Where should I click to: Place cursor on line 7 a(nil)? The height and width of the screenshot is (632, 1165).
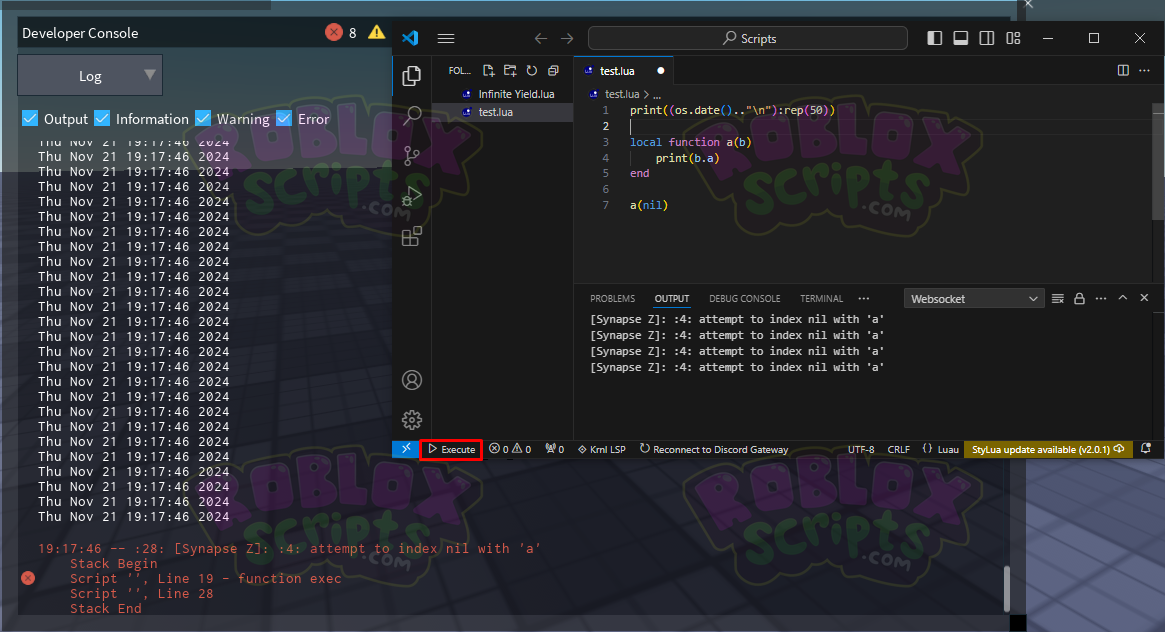pyautogui.click(x=649, y=205)
